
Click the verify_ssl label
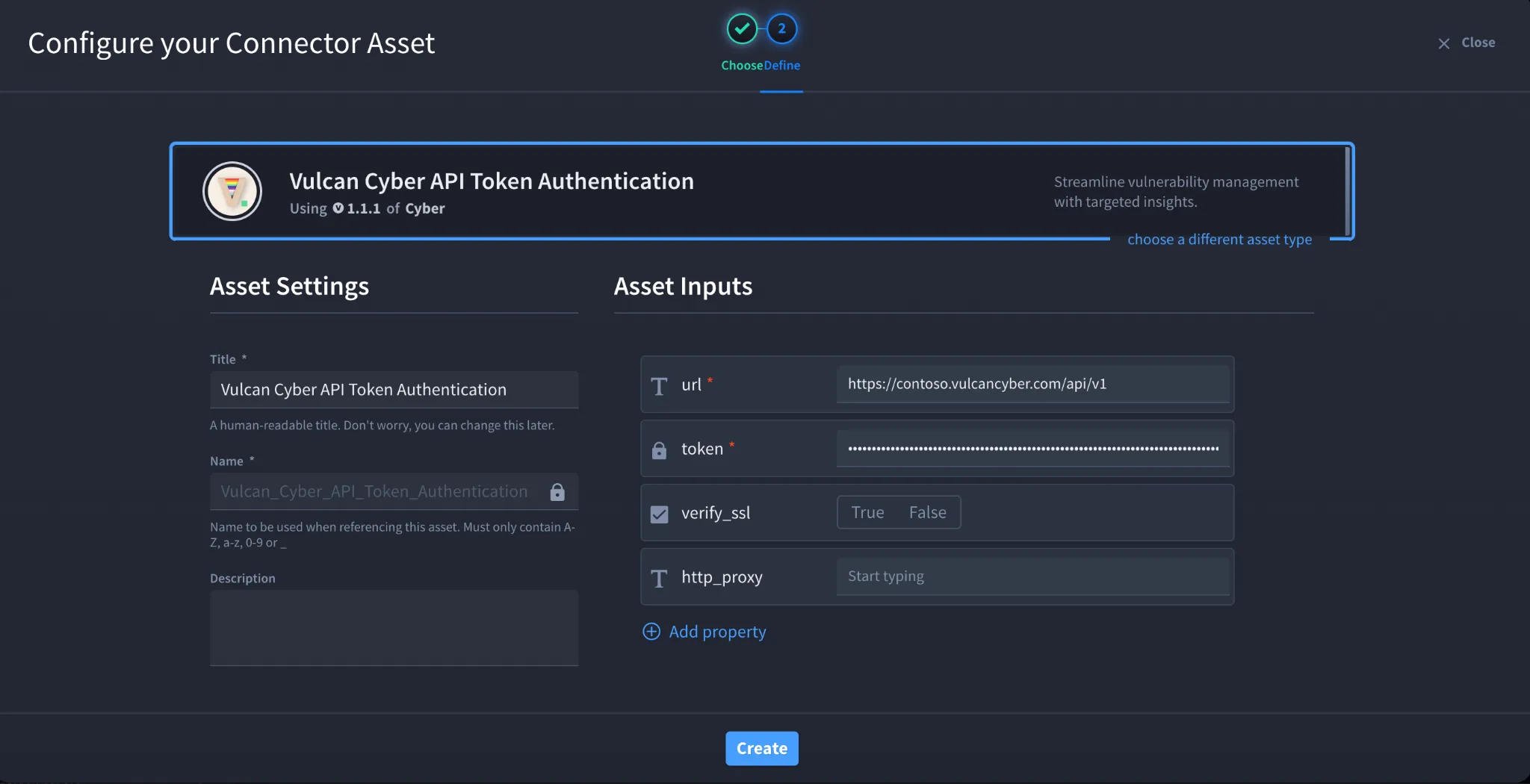[715, 513]
